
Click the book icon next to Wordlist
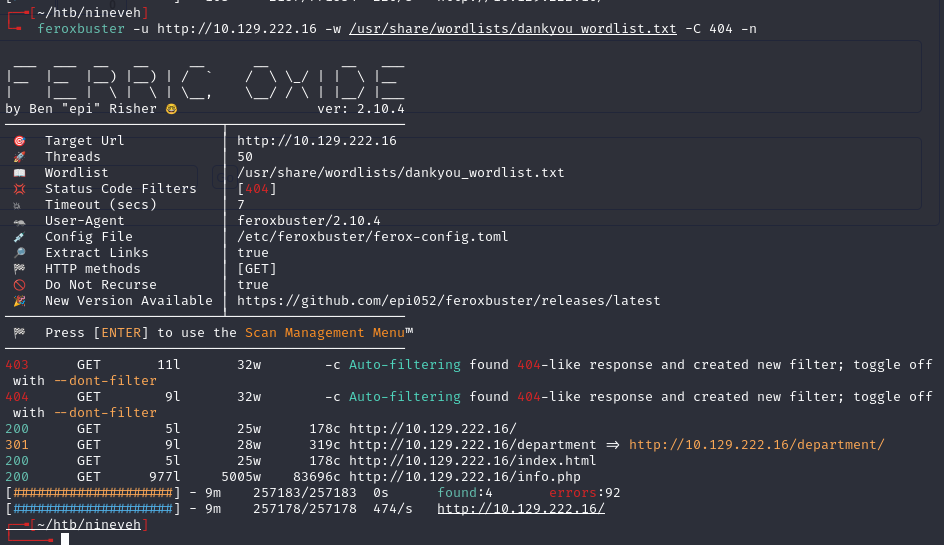click(19, 173)
